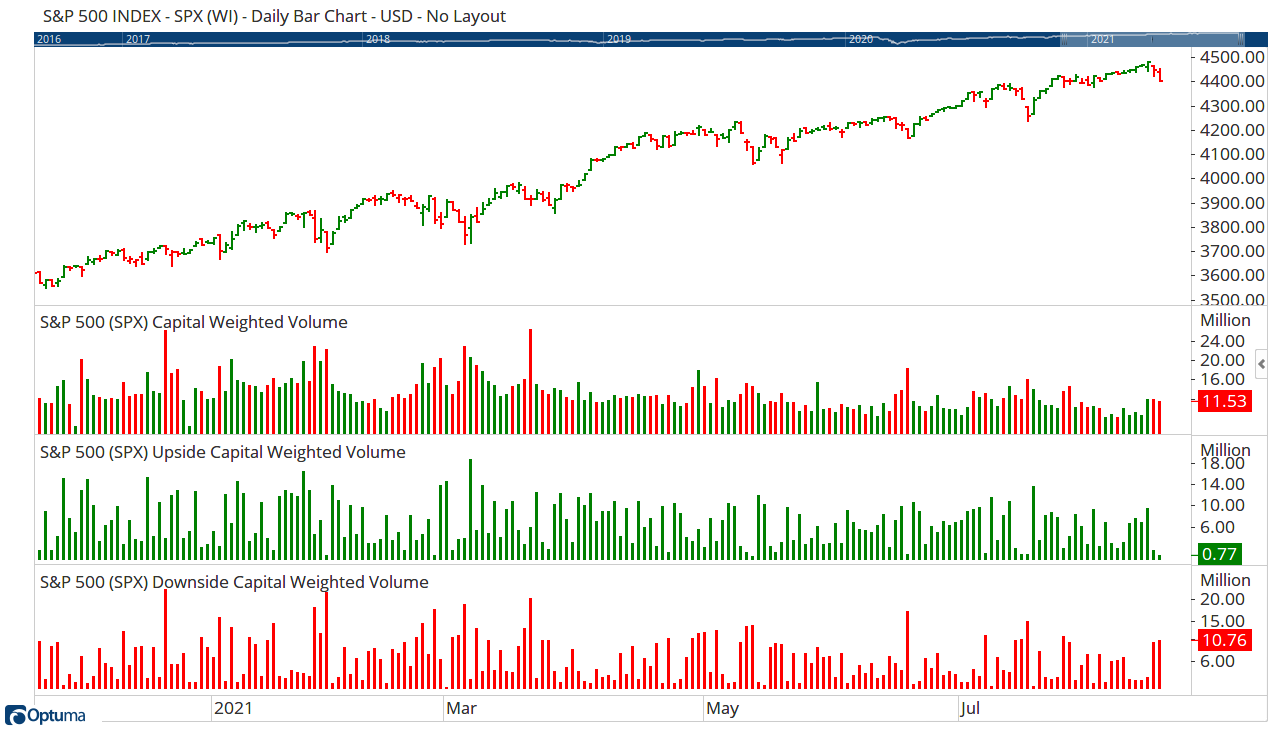Click the "Million" unit label of the Upside pane
The height and width of the screenshot is (729, 1274).
point(1225,450)
